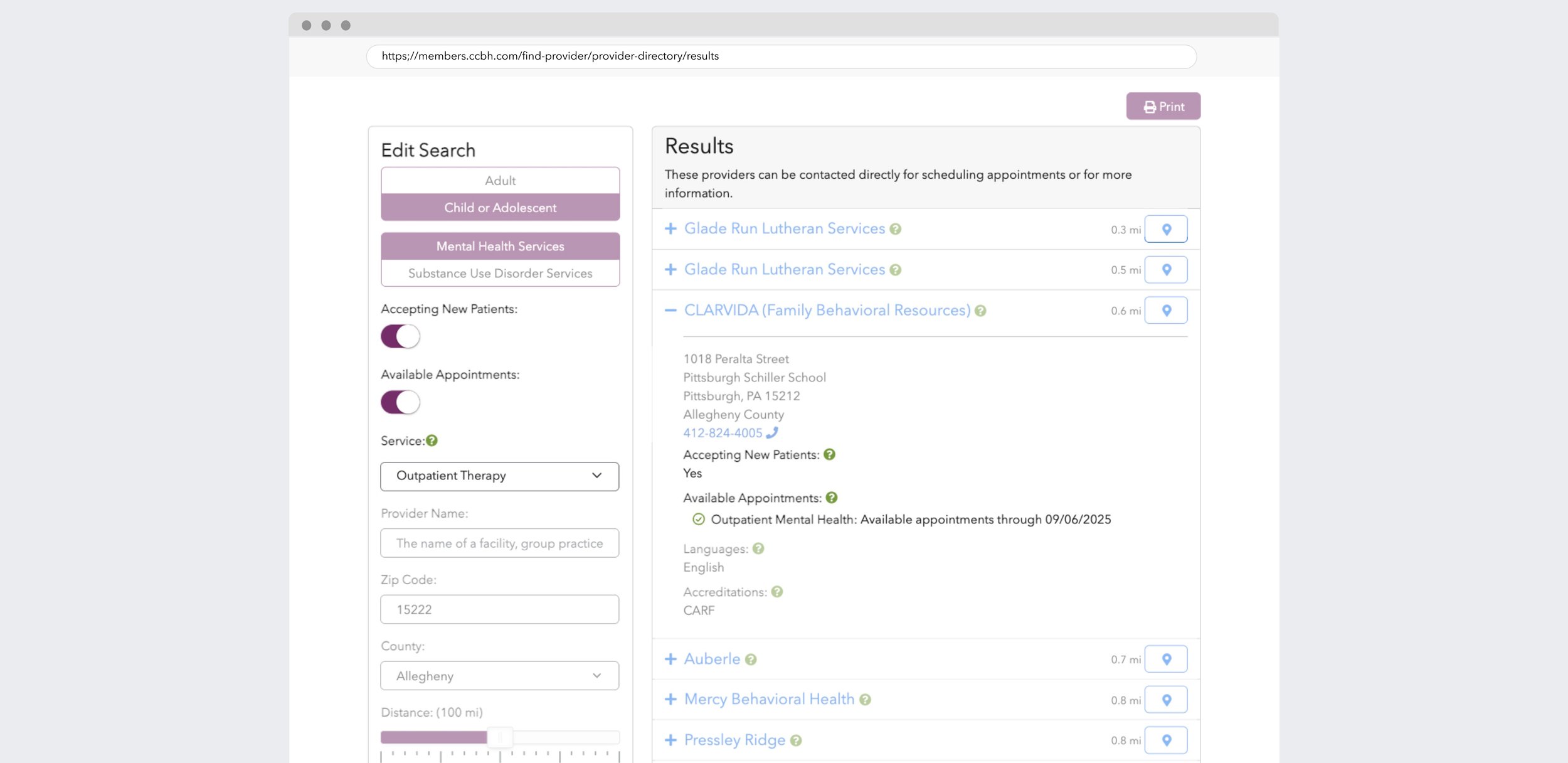Toggle Accepting New Patients switch
This screenshot has width=1568, height=763.
(400, 336)
